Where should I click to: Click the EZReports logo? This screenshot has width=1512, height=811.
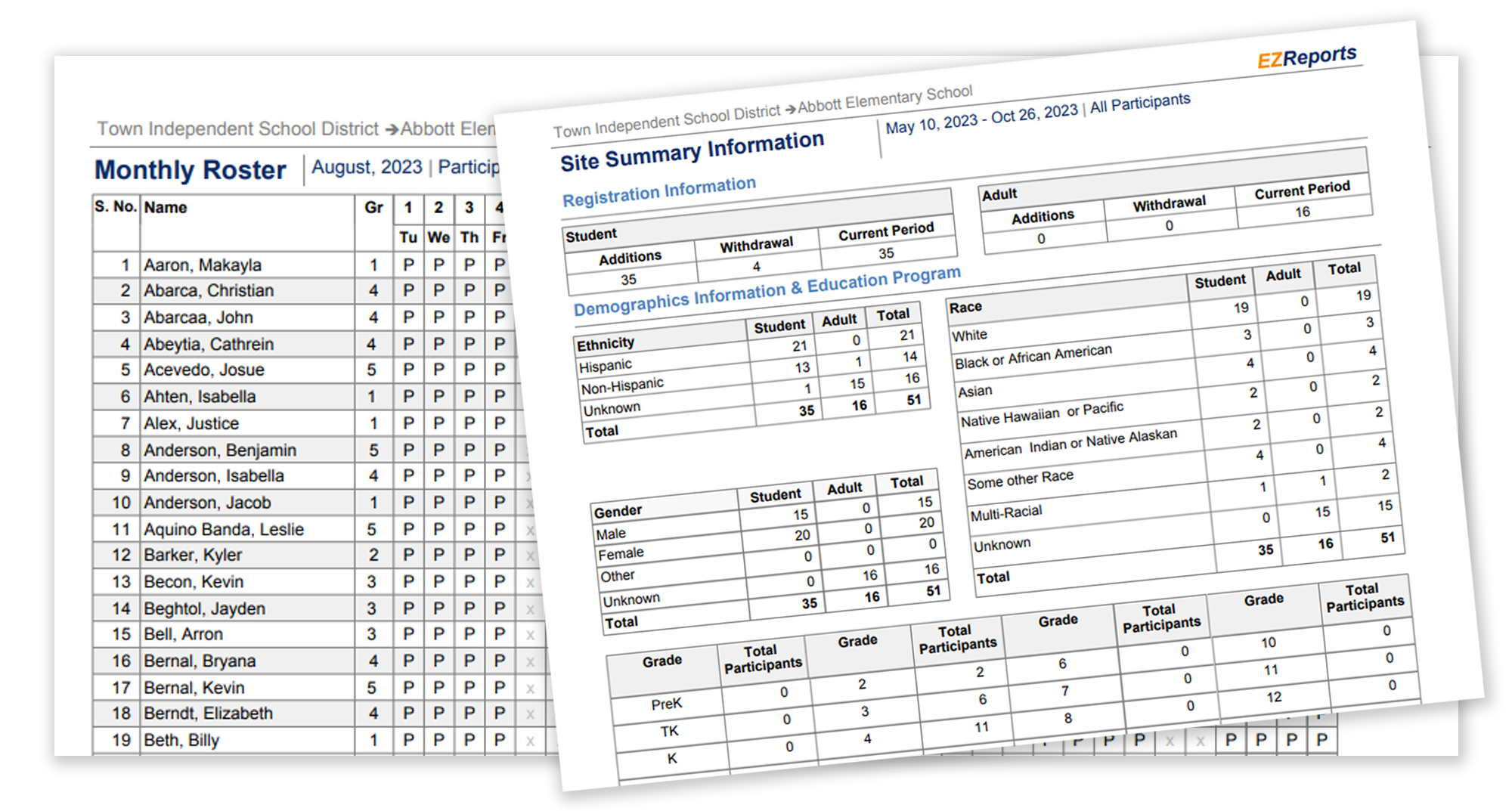1306,57
